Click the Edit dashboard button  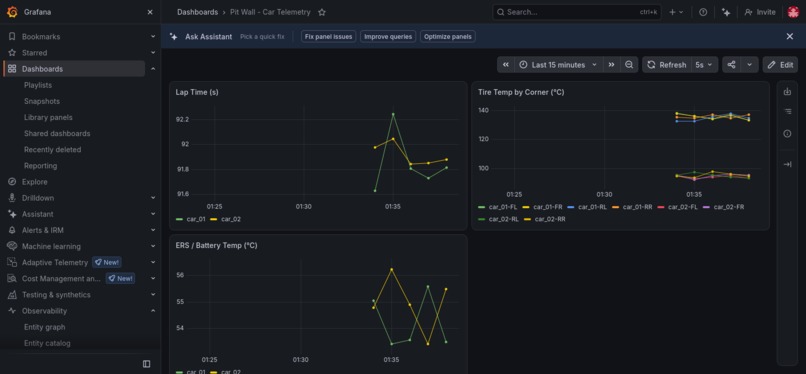point(780,65)
